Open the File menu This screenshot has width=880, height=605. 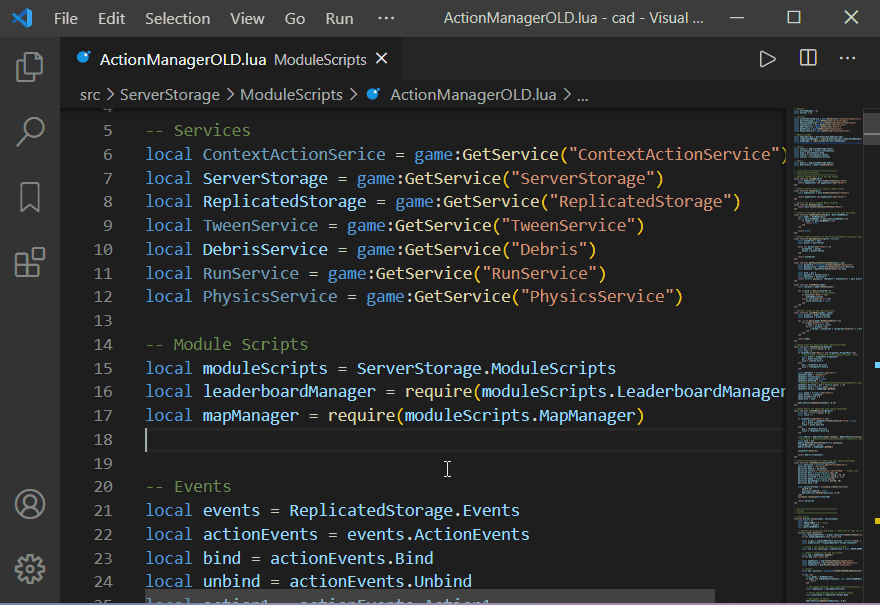[x=66, y=19]
